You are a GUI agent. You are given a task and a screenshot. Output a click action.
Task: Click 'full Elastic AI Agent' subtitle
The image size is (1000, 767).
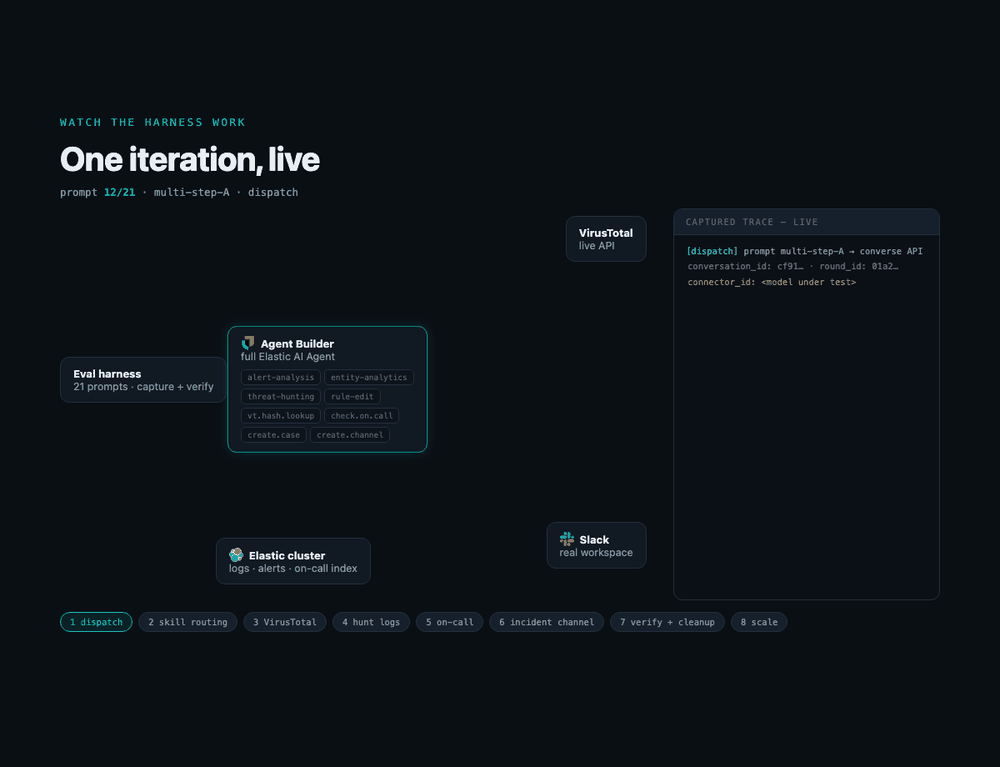point(288,356)
